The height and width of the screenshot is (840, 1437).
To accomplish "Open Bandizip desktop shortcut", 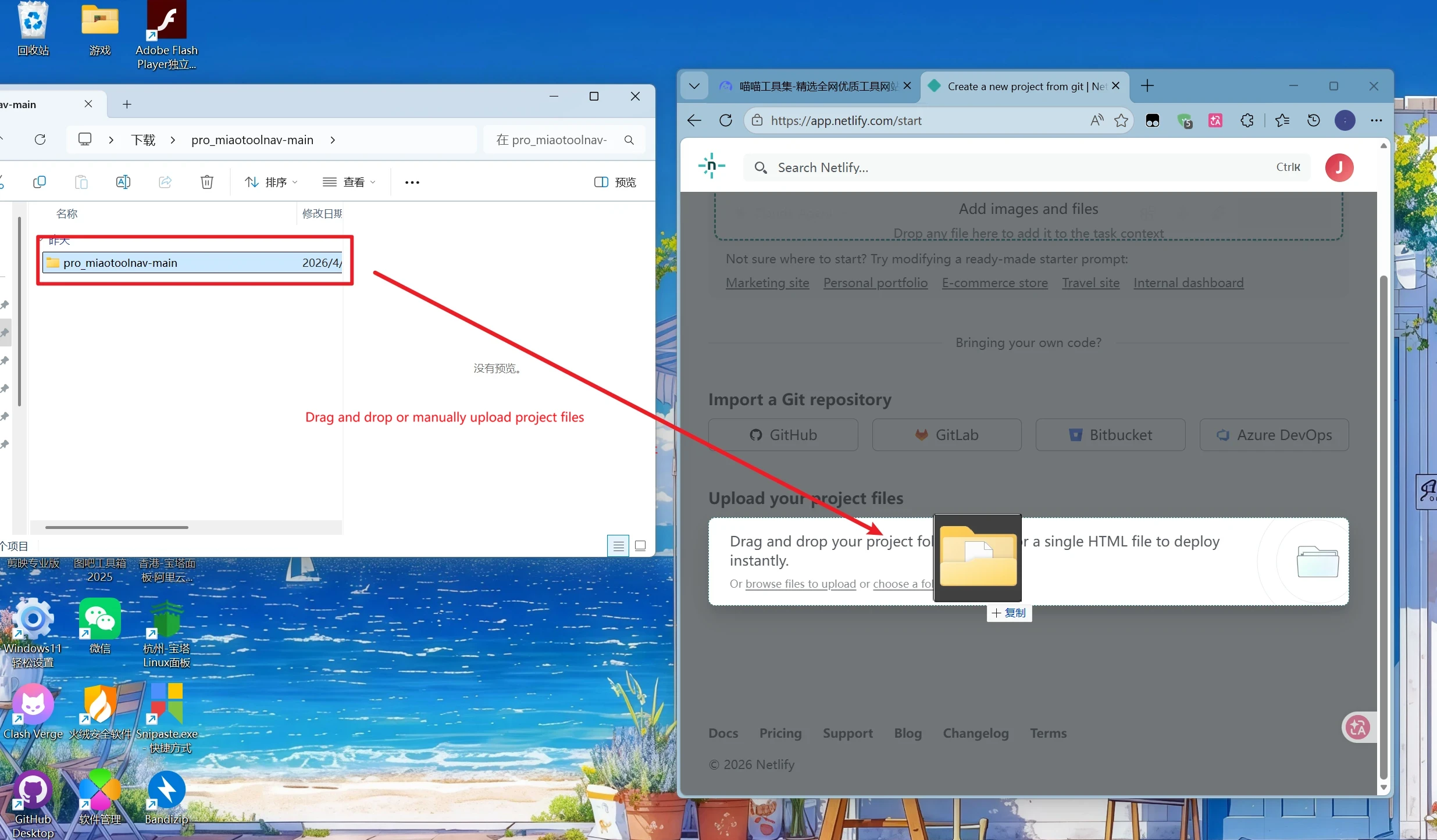I will pos(166,798).
